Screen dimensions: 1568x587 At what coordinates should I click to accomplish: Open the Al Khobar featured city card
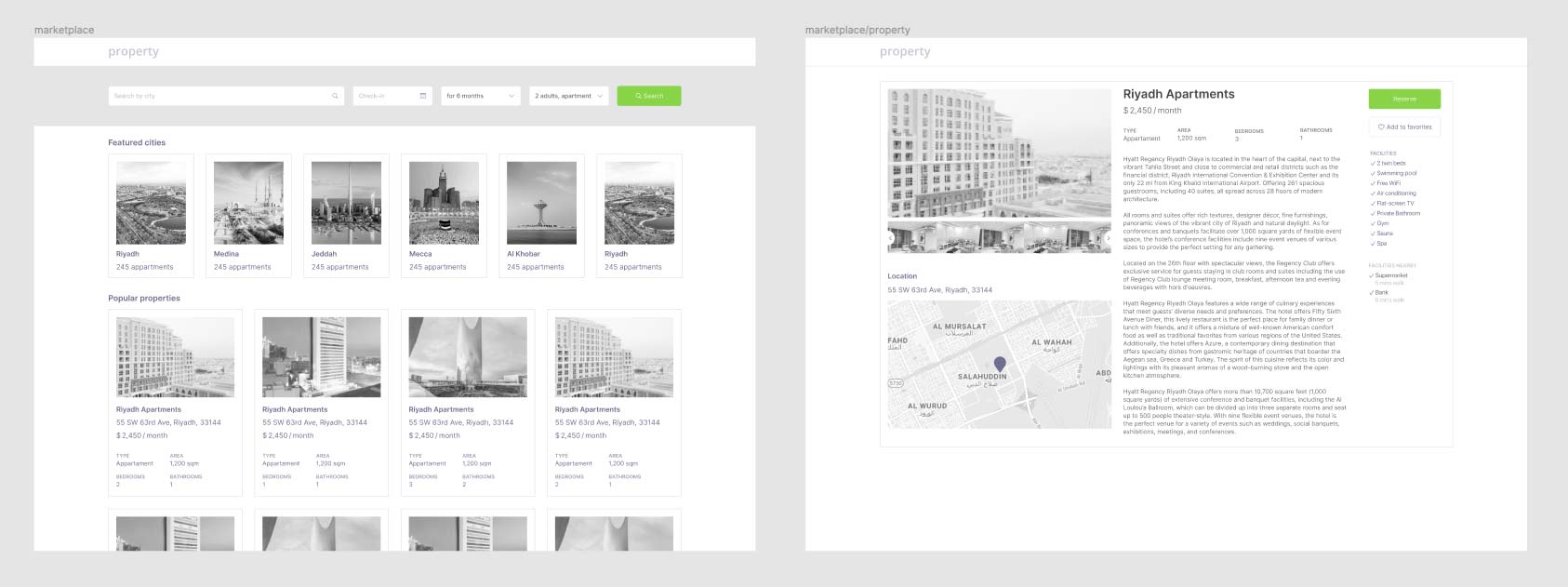[x=541, y=216]
